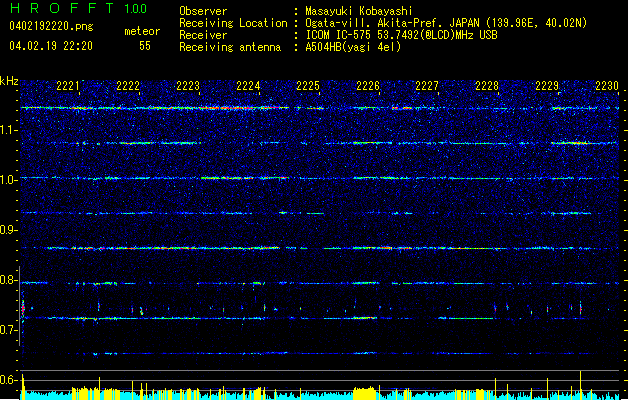
Task: Click the 2226 time marker
Action: pyautogui.click(x=368, y=86)
